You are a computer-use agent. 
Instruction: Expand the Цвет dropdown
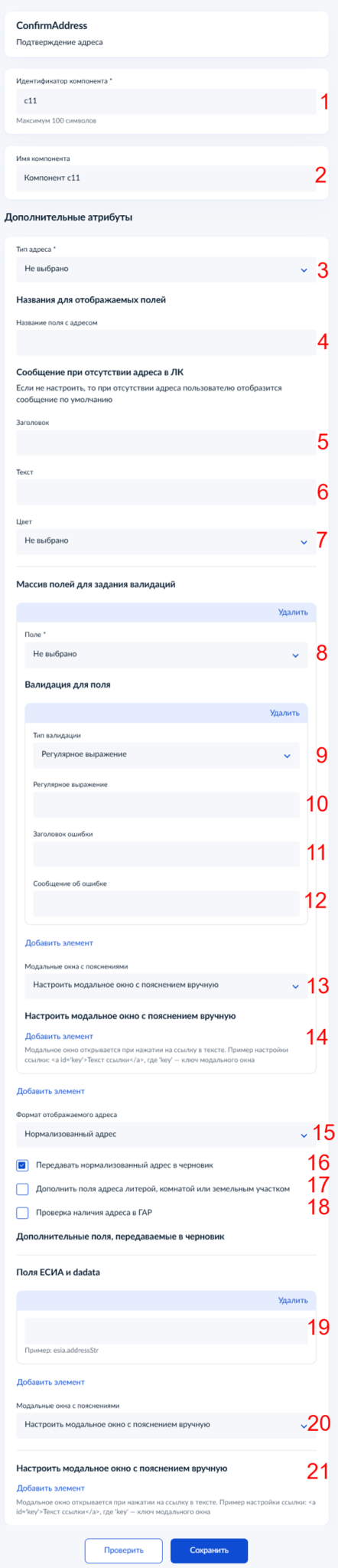[x=165, y=541]
